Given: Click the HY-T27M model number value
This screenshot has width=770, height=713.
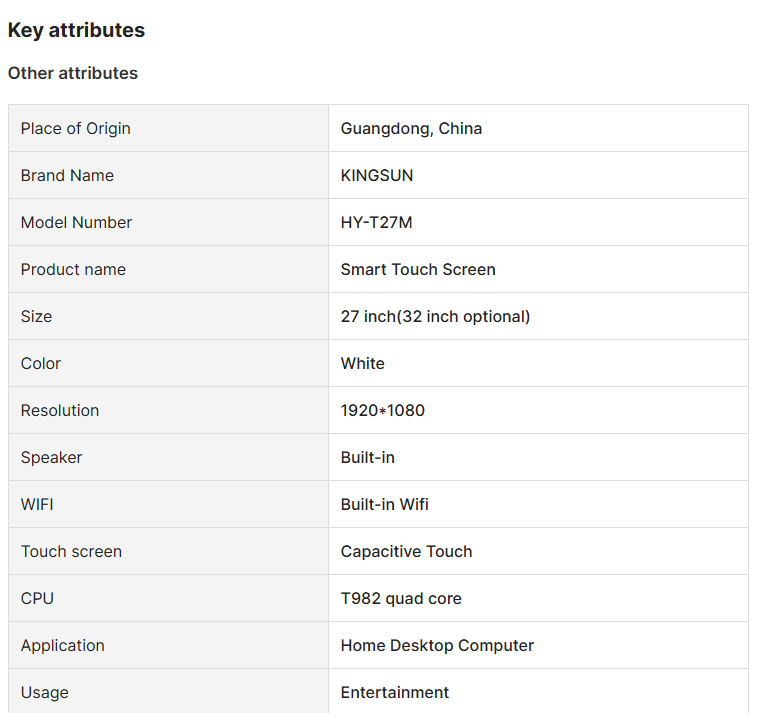Looking at the screenshot, I should coord(377,222).
